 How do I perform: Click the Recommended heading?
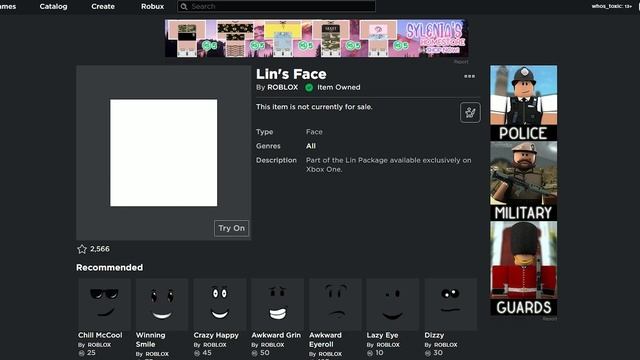pos(109,267)
